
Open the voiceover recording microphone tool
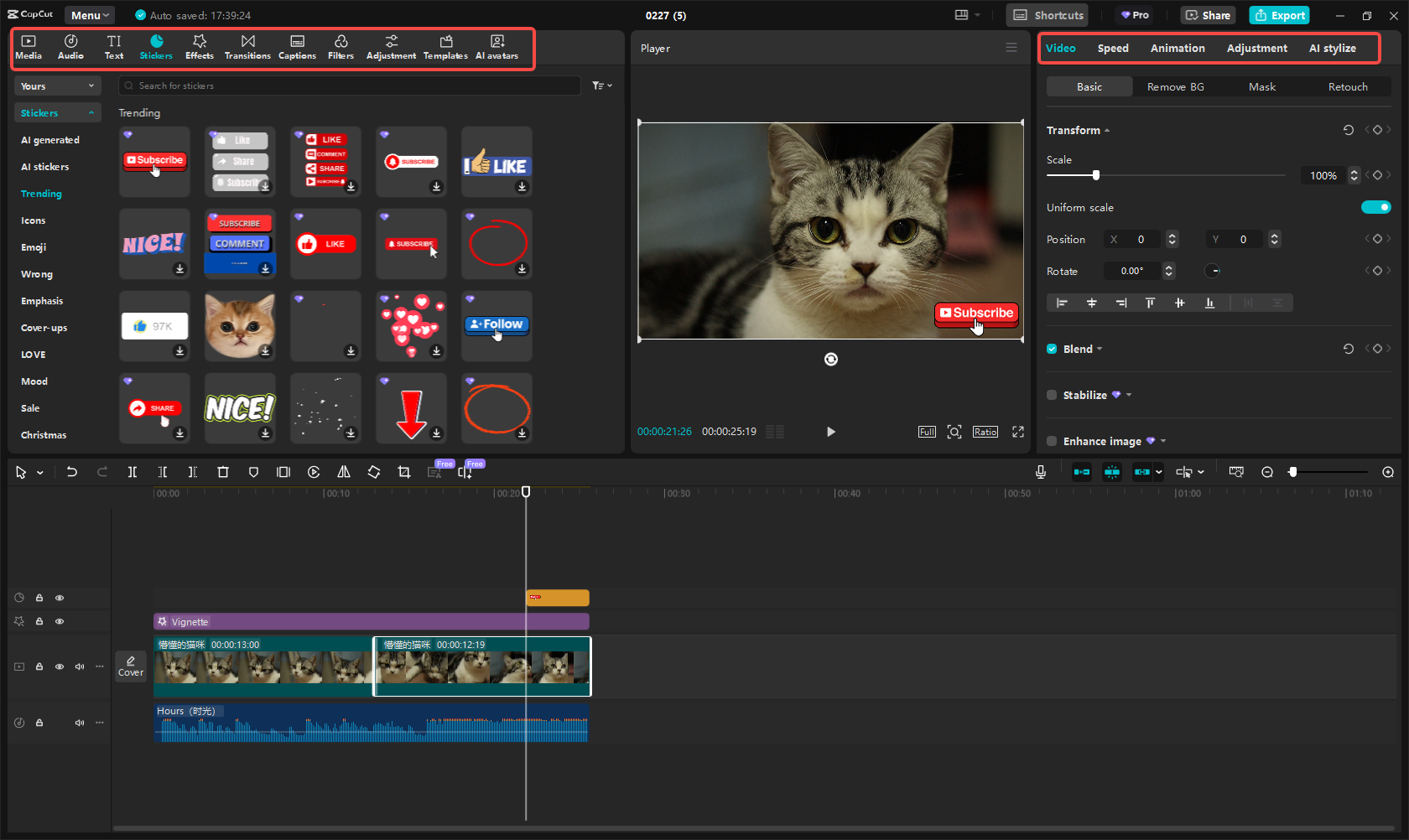1040,472
